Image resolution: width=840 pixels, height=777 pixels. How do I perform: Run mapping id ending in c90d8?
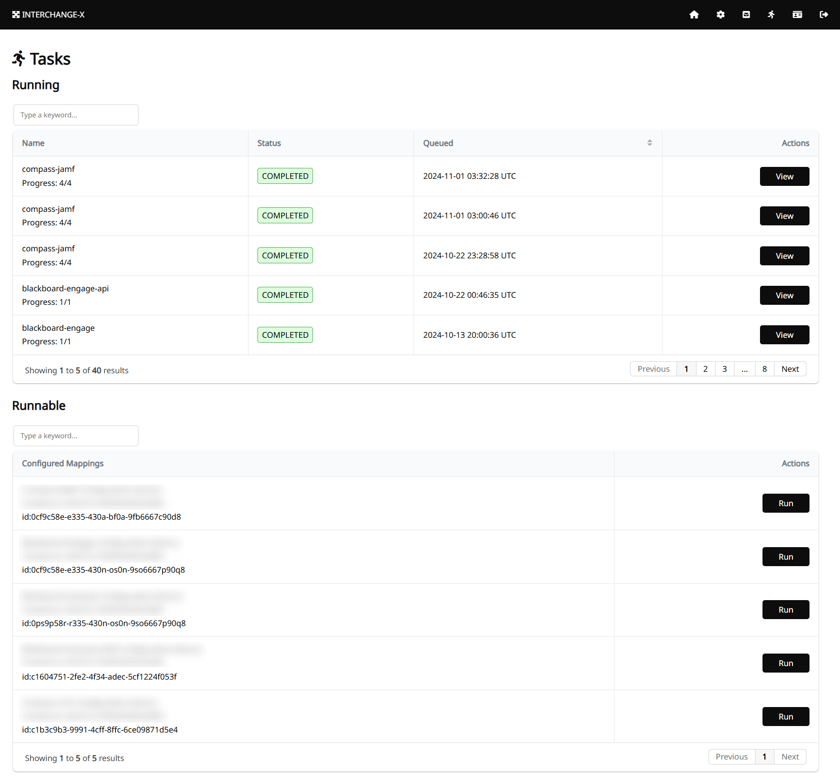coord(785,503)
